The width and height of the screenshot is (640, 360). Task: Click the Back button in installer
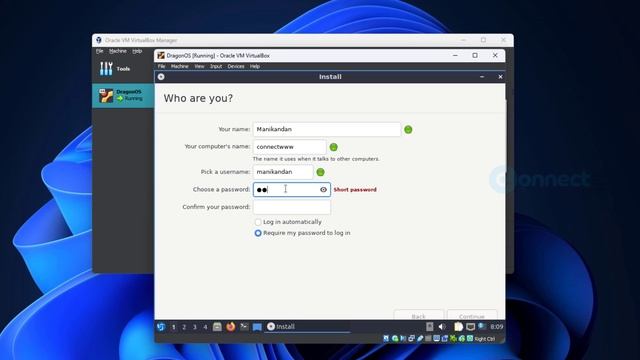[418, 316]
